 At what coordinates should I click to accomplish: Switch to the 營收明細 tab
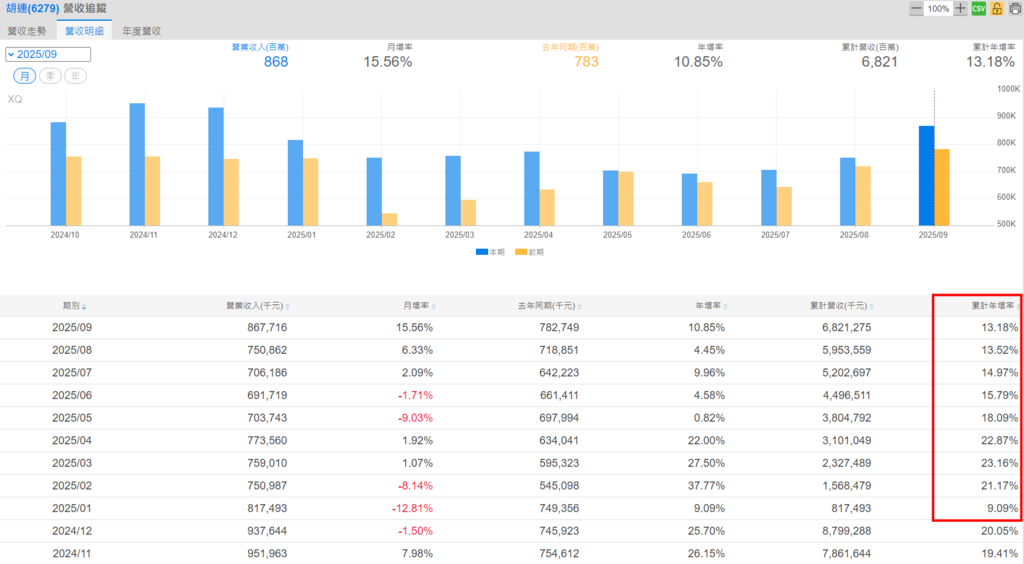[84, 31]
